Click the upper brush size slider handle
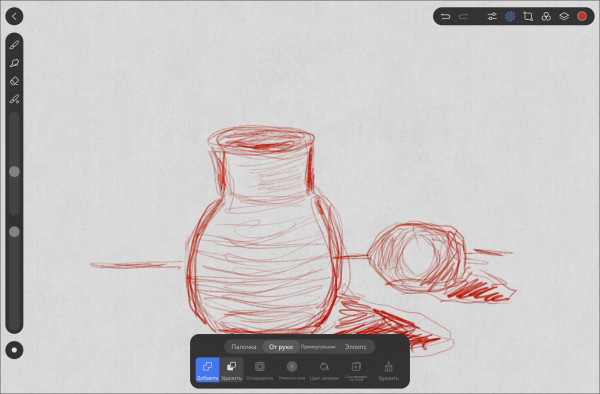The width and height of the screenshot is (600, 394). 14,172
